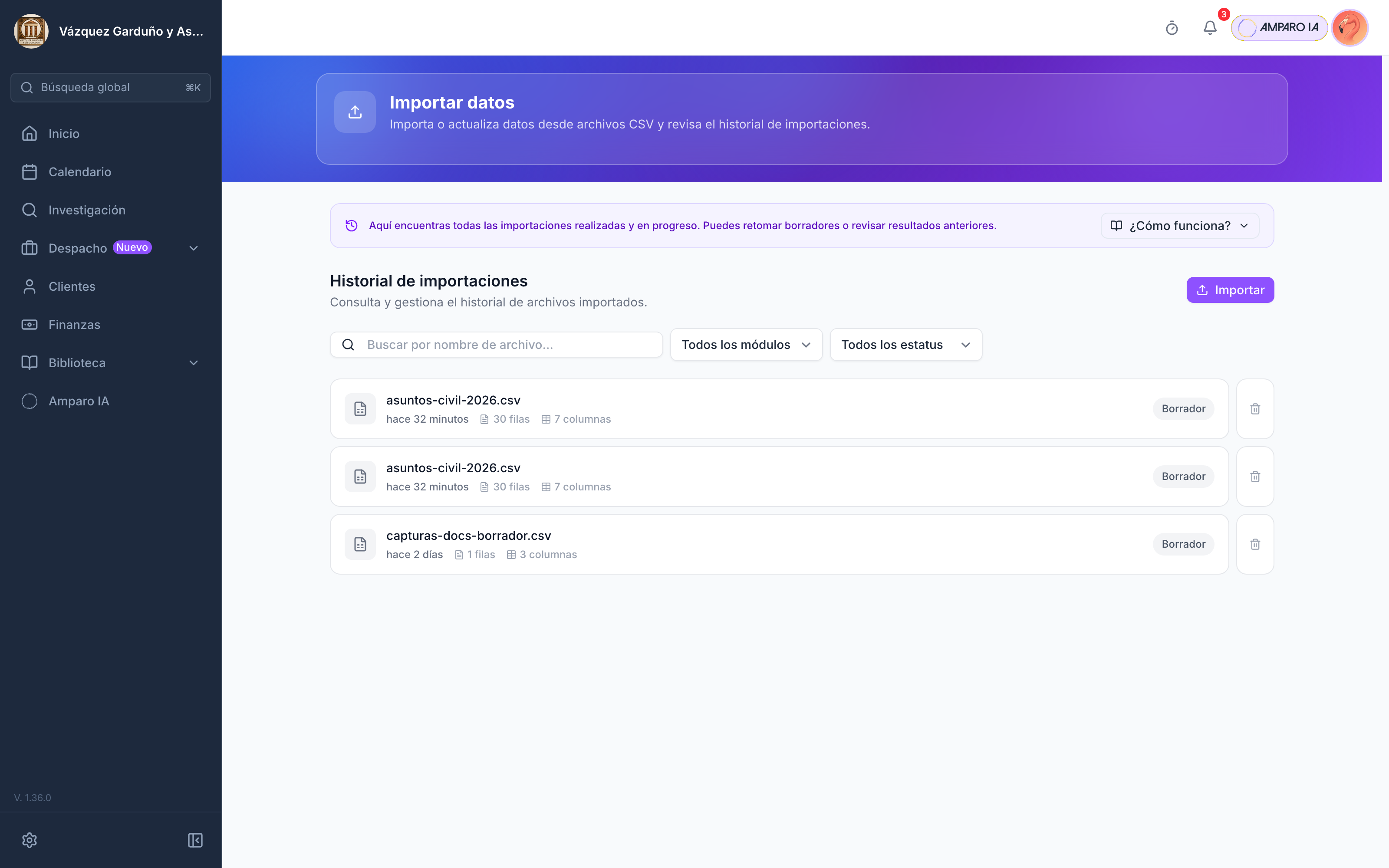Click file icon of capturas-docs-borrador.csv
This screenshot has height=868, width=1389.
(360, 544)
